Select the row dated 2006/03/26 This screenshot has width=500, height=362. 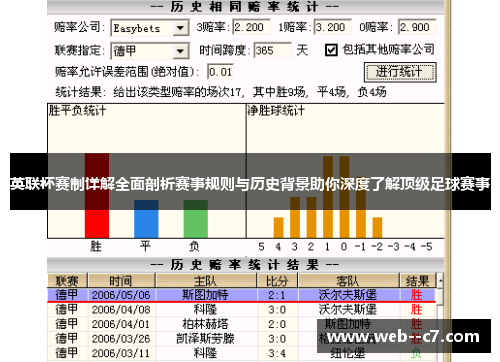tap(241, 339)
